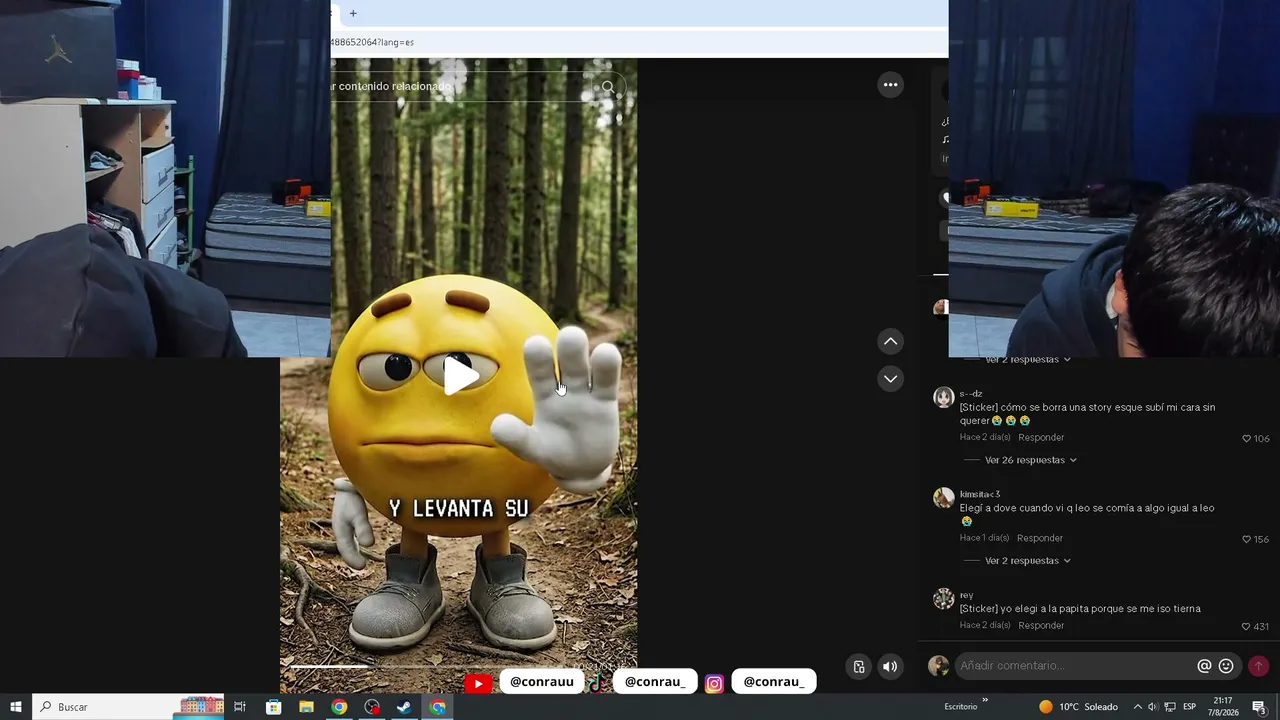Go to next video with down arrow
Image resolution: width=1280 pixels, height=720 pixels.
(890, 379)
